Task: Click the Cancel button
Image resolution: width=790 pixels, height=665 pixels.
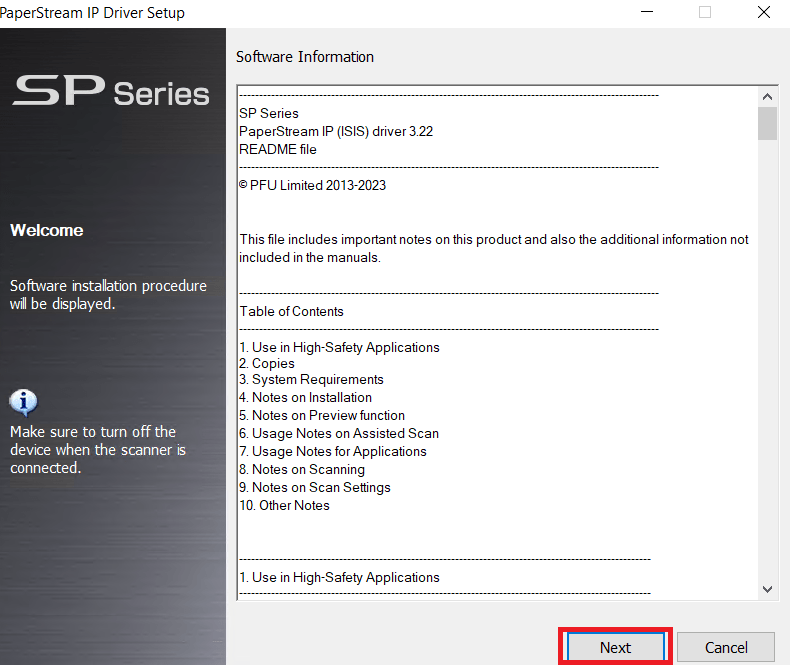Action: click(726, 647)
